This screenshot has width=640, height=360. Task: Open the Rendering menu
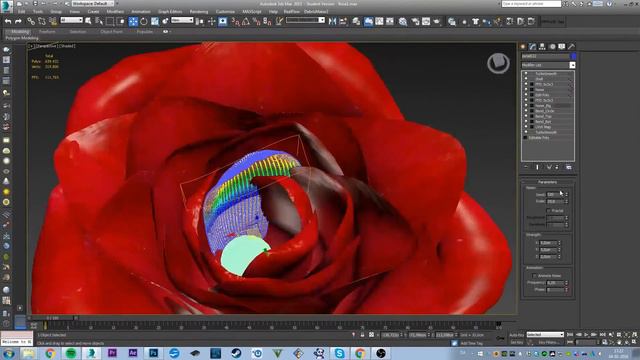pos(199,11)
